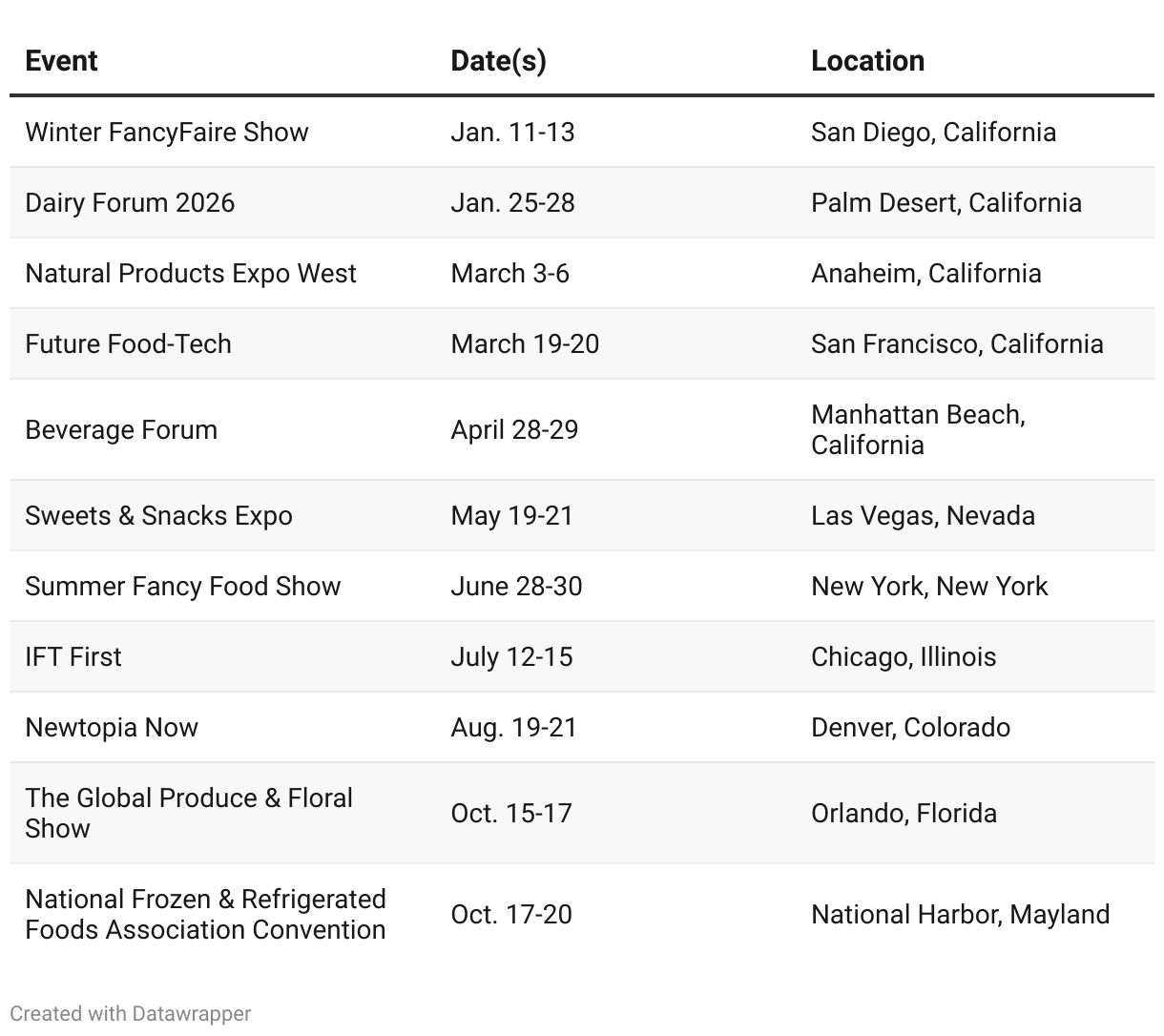Select the Summer Fancy Food Show row
1164x1036 pixels.
tap(182, 586)
